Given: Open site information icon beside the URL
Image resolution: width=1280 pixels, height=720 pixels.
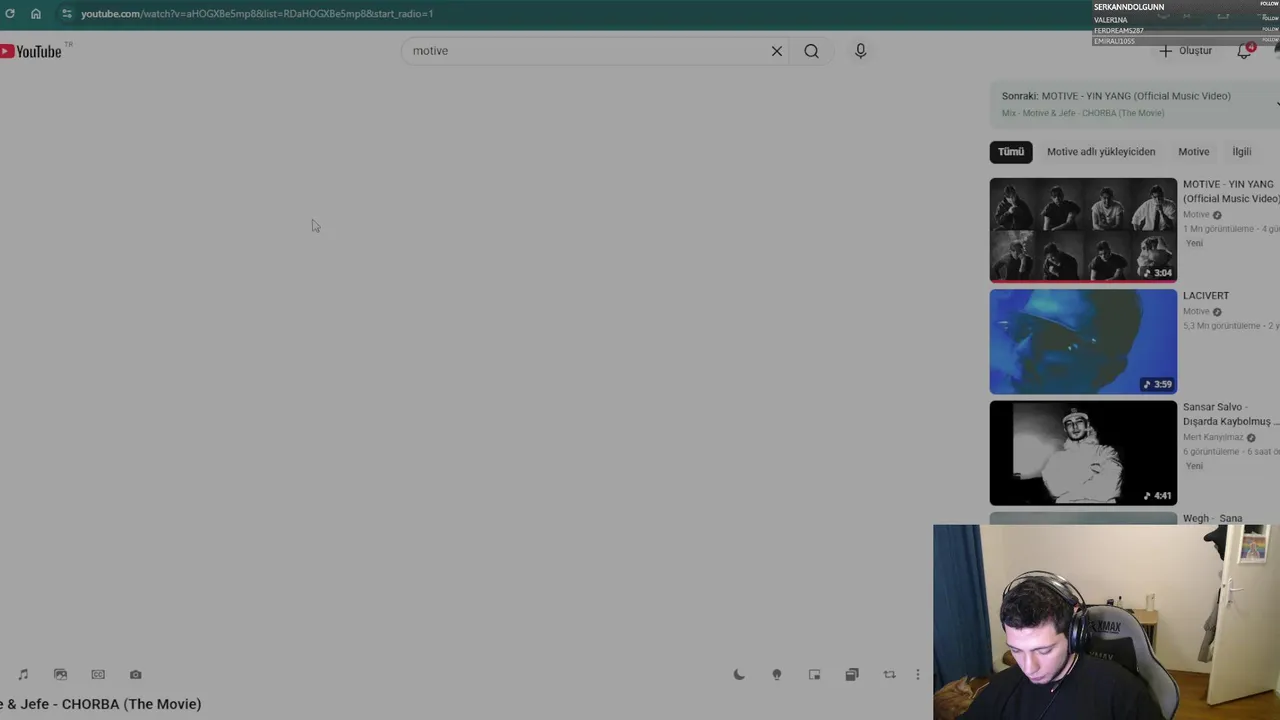Looking at the screenshot, I should (x=67, y=14).
